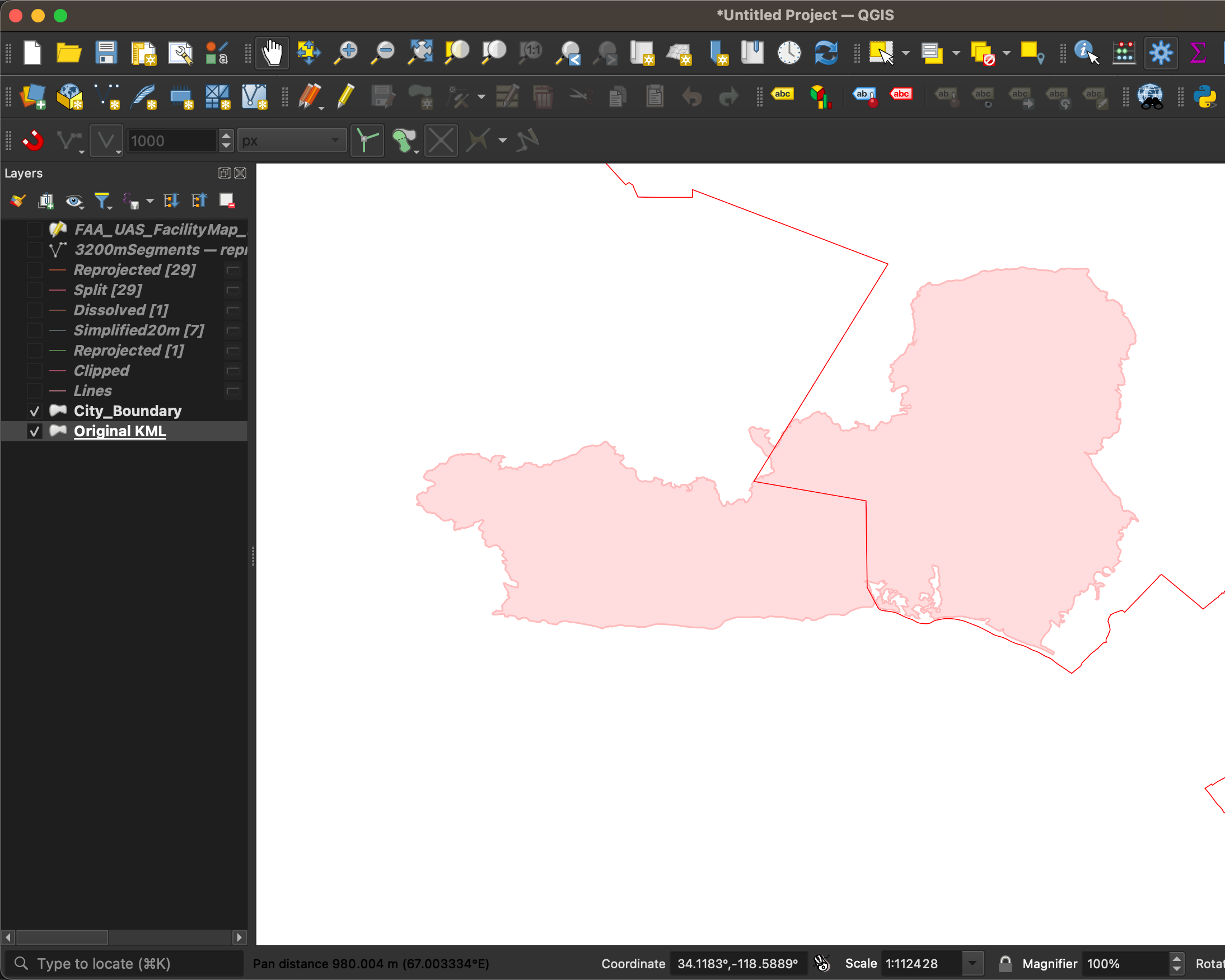Click the layer labeling options abc icon
Viewport: 1225px width, 980px height.
pos(782,95)
